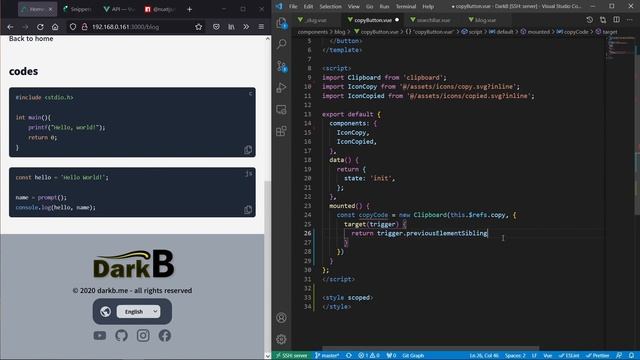
Task: Open the GitHub link in the footer
Action: point(121,336)
